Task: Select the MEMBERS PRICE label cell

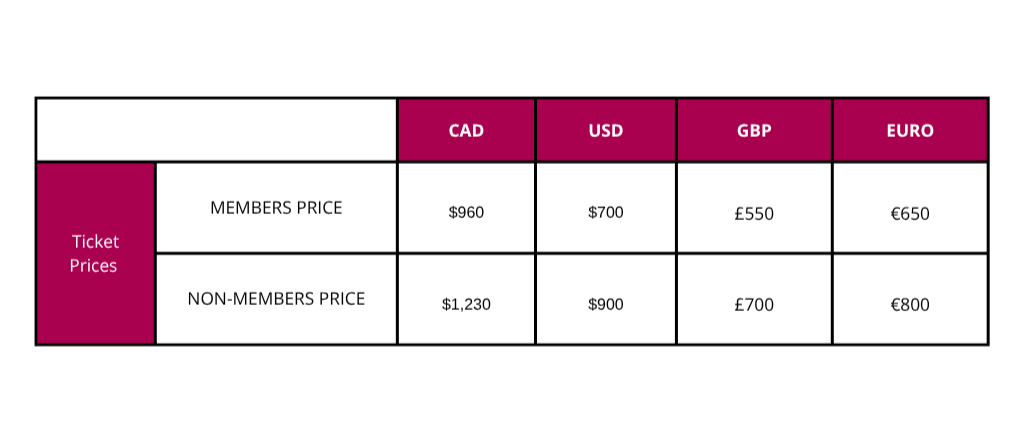Action: [276, 208]
